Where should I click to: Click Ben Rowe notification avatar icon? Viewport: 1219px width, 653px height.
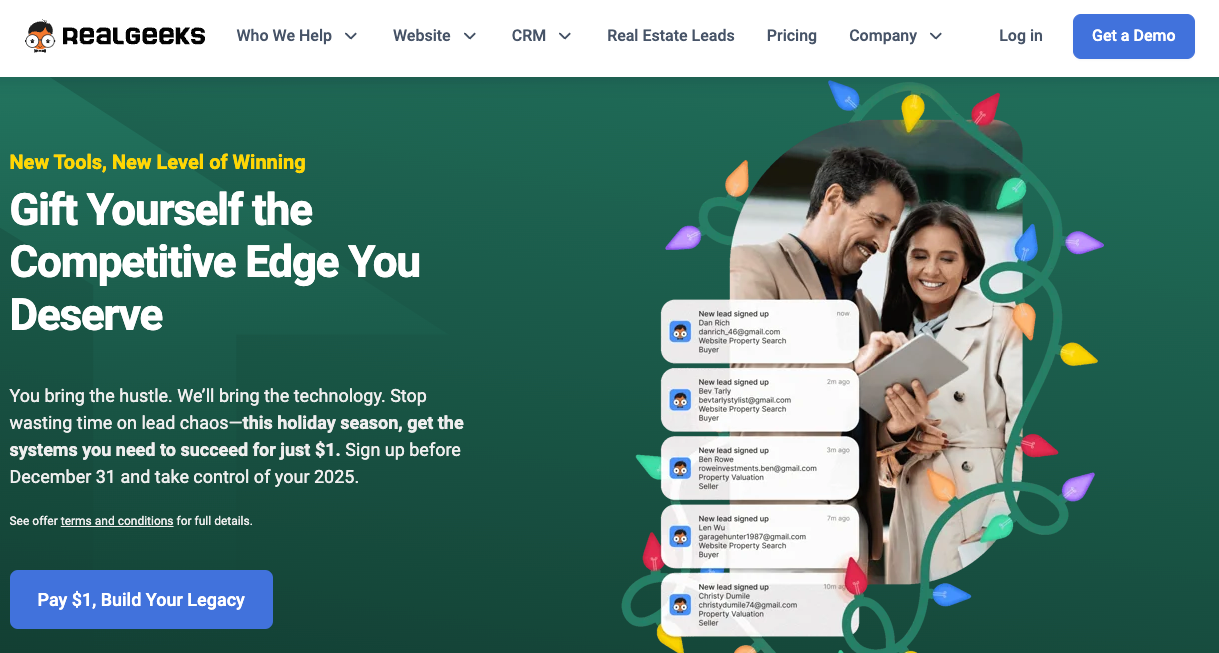pyautogui.click(x=681, y=468)
